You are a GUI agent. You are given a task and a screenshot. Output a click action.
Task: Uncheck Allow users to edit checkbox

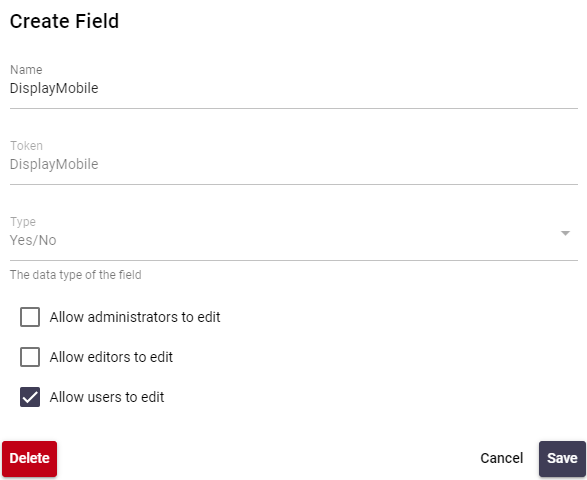click(x=30, y=397)
